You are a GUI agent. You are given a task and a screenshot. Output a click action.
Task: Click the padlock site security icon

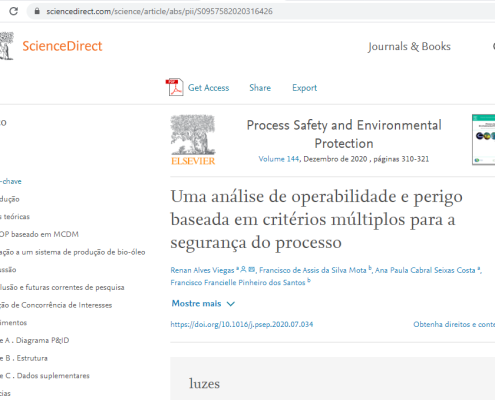(37, 11)
